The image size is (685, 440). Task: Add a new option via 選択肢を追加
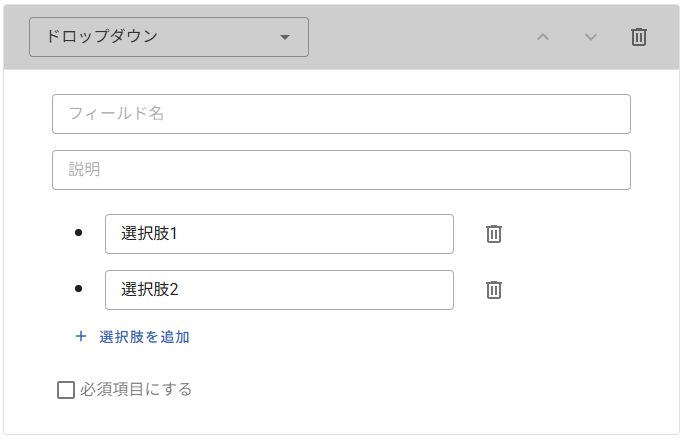pyautogui.click(x=144, y=337)
